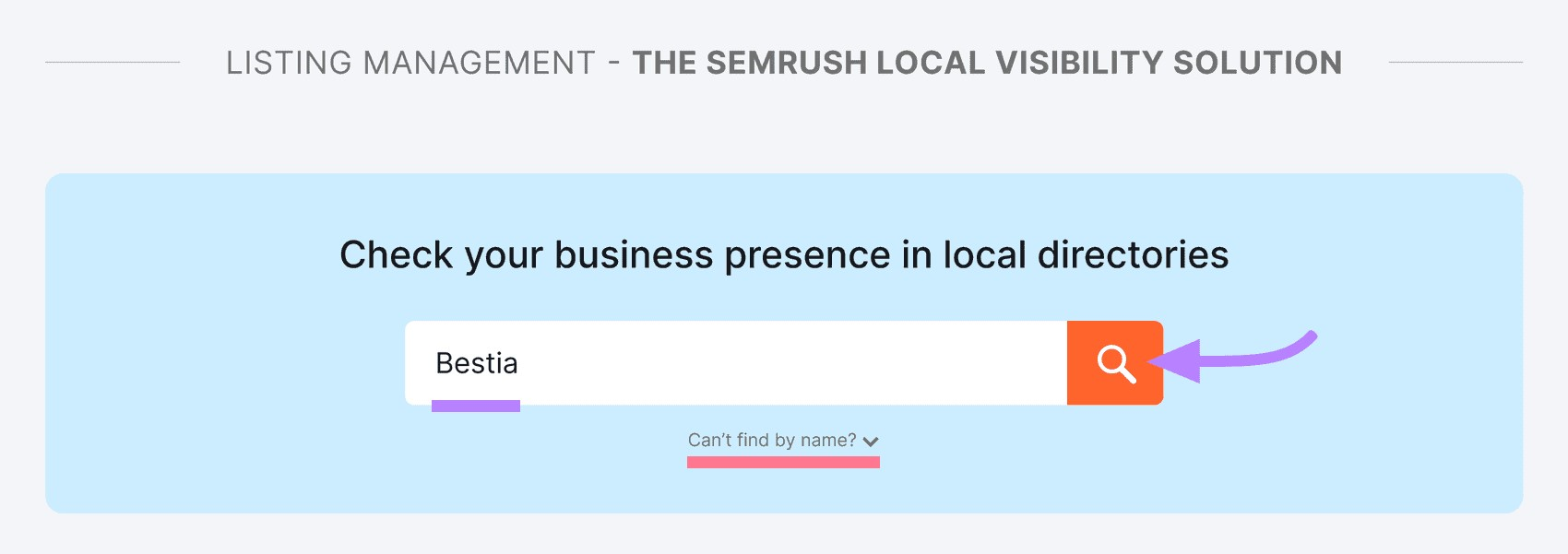This screenshot has height=554, width=1568.
Task: Select the Bestia search input field
Action: pyautogui.click(x=729, y=362)
